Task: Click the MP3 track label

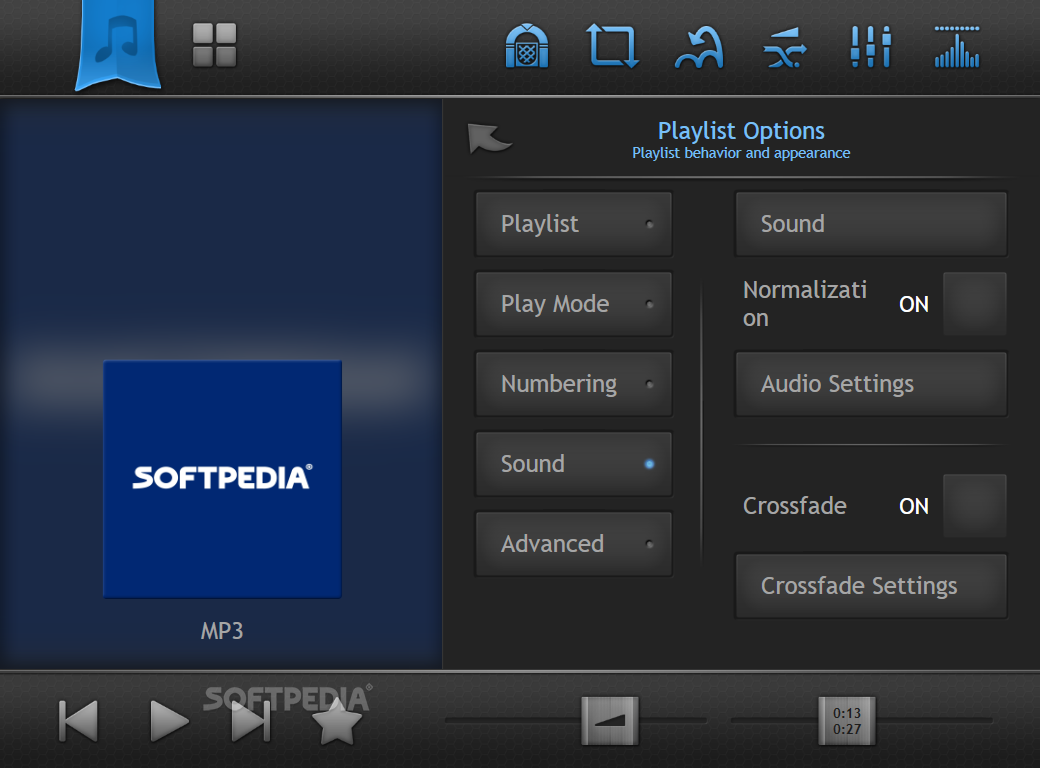Action: pos(222,631)
